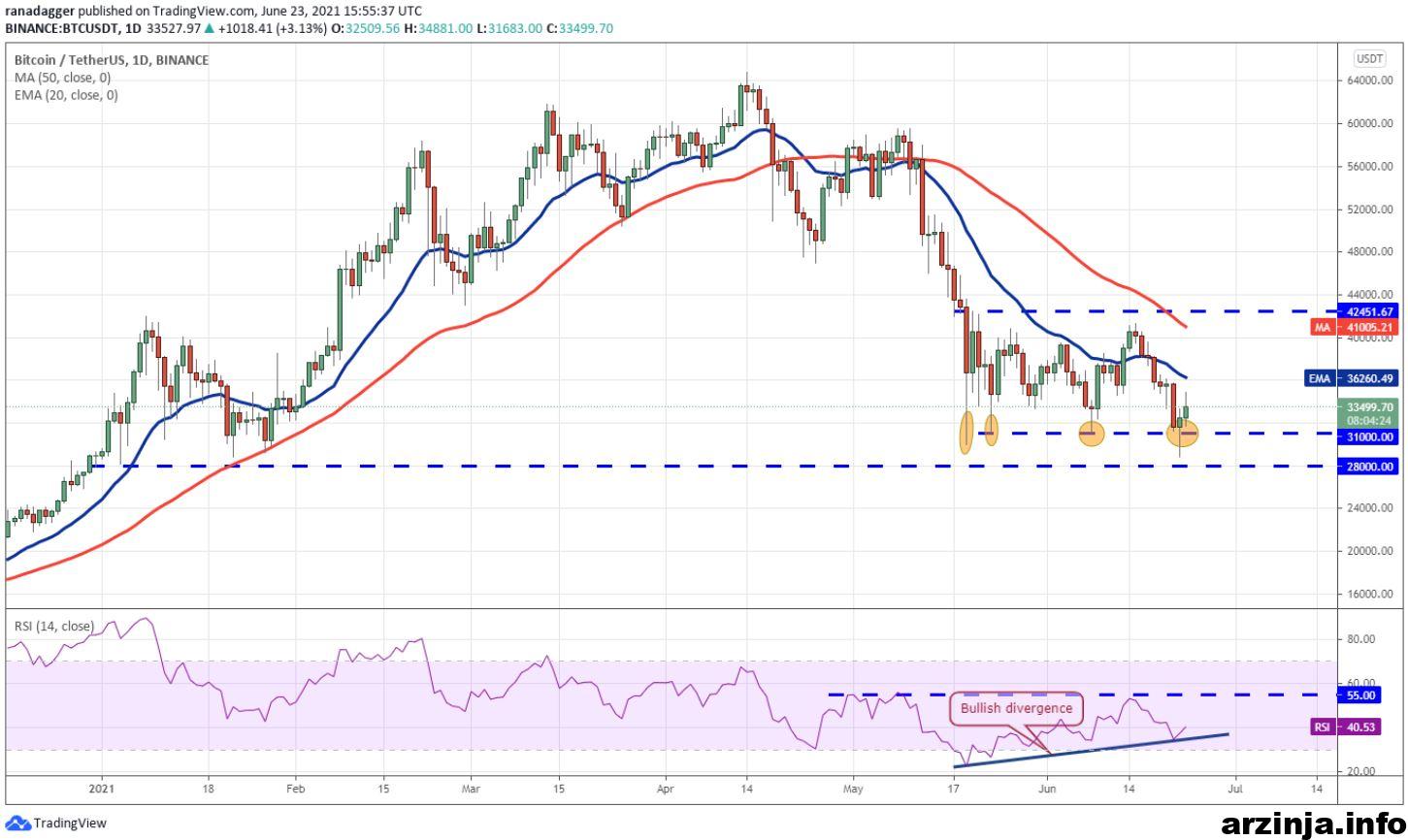1408x840 pixels.
Task: Click the 16000.00 price axis label
Action: [1370, 594]
